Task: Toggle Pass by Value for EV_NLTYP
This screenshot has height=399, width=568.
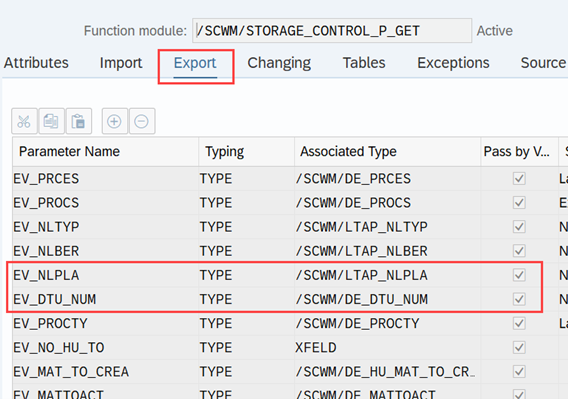Action: tap(519, 227)
